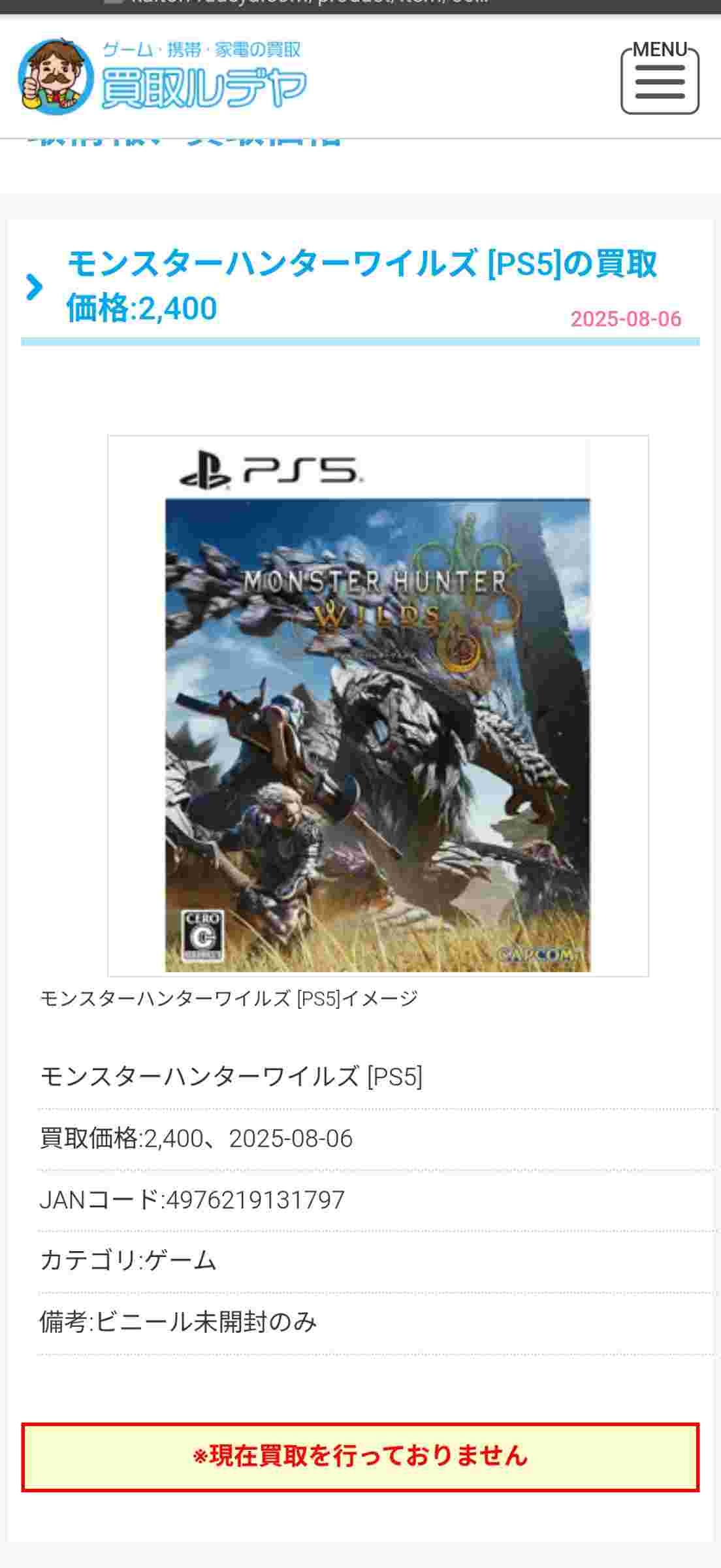The width and height of the screenshot is (721, 1568).
Task: Click the browser address bar at the top
Action: pos(360,7)
